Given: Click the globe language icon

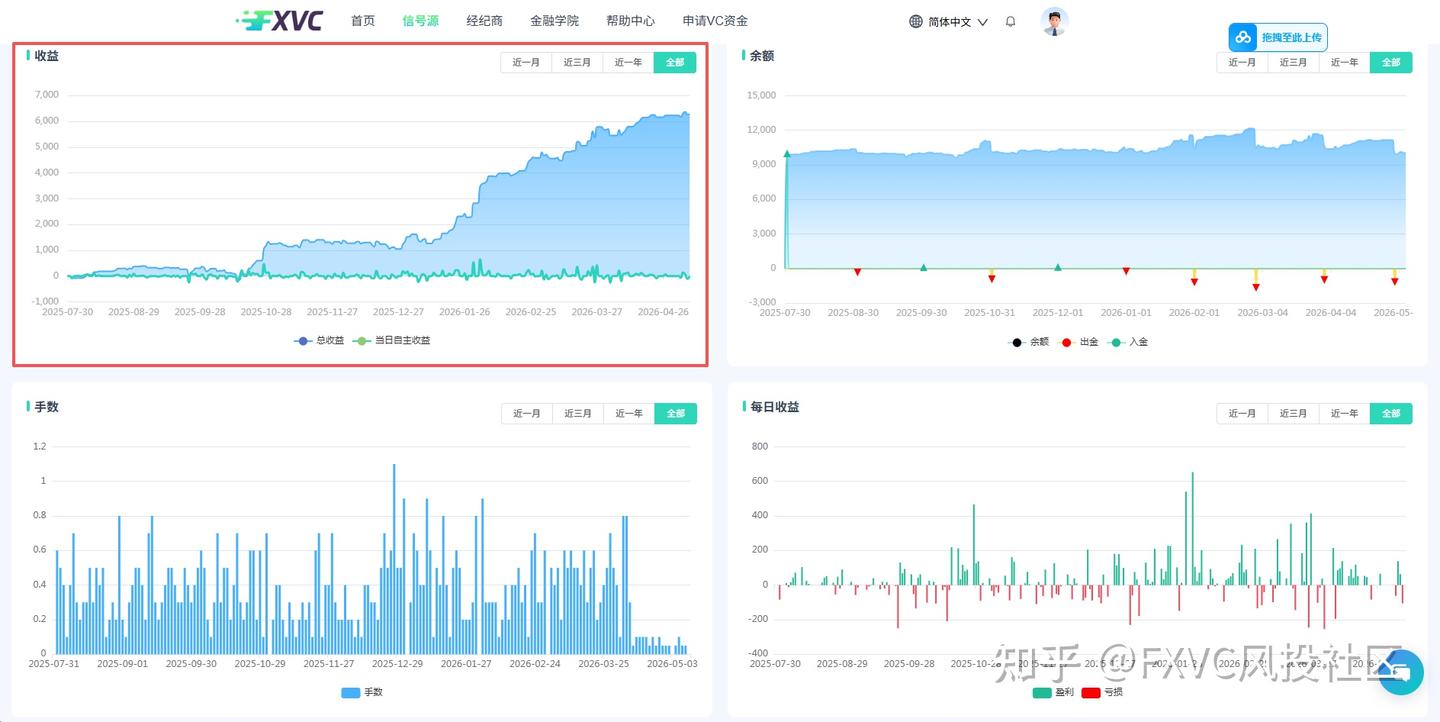Looking at the screenshot, I should [916, 21].
